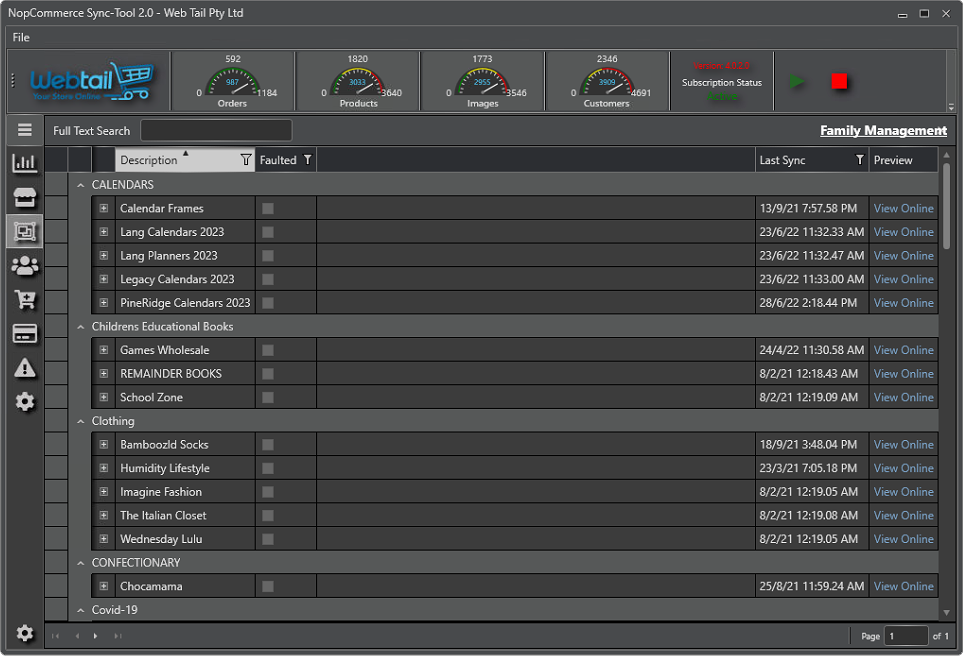963x656 pixels.
Task: Toggle Faulted checkbox for Games Wholesale
Action: [x=268, y=350]
